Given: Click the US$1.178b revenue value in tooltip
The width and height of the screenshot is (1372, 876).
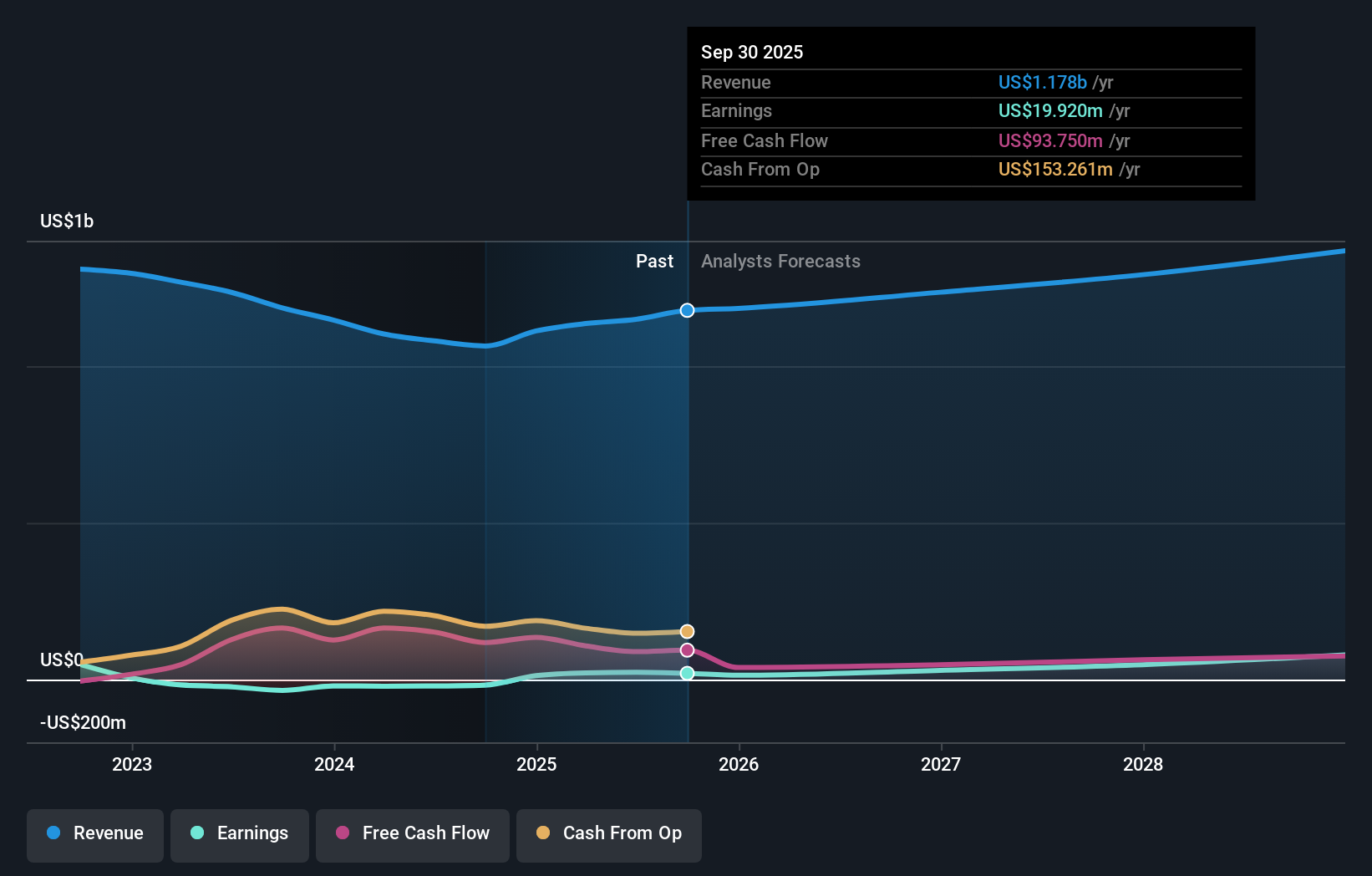Looking at the screenshot, I should (x=1042, y=83).
